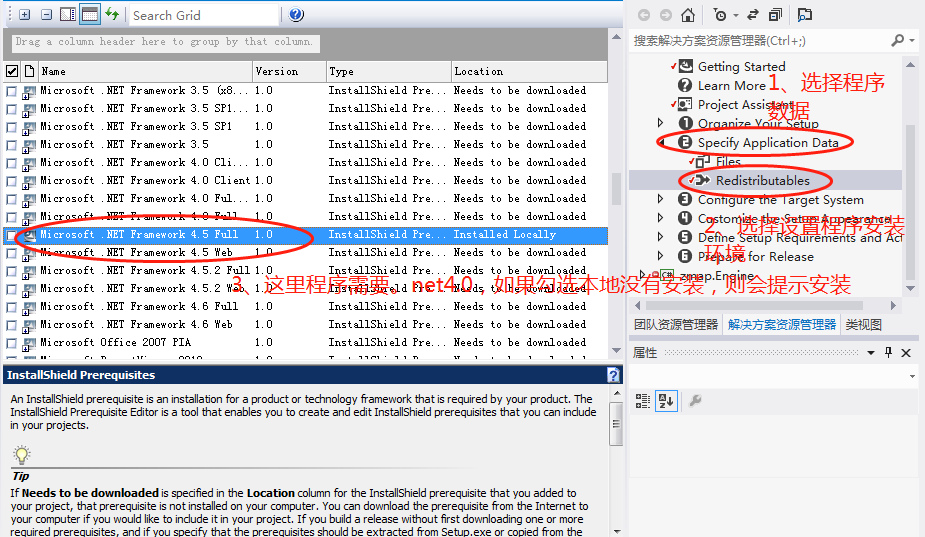Focus the 搜索解决方案资源管理器 search box
Viewport: 925px width, 537px height.
click(x=760, y=40)
